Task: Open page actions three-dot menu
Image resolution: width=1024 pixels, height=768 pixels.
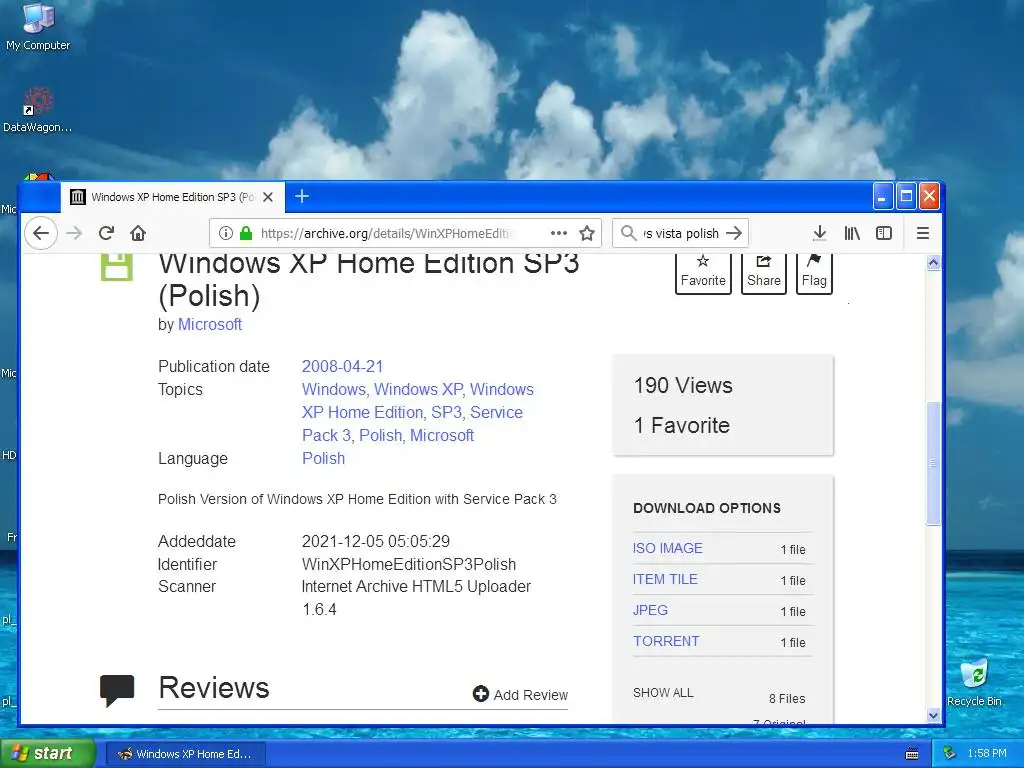Action: click(x=558, y=233)
